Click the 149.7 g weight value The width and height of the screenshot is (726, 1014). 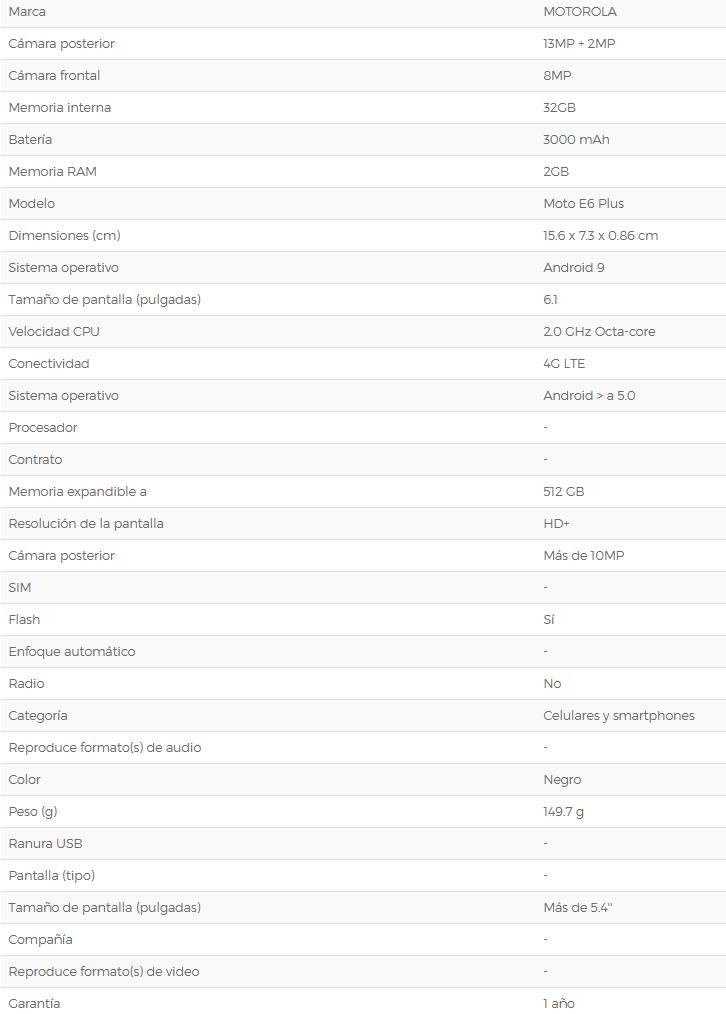click(x=563, y=812)
